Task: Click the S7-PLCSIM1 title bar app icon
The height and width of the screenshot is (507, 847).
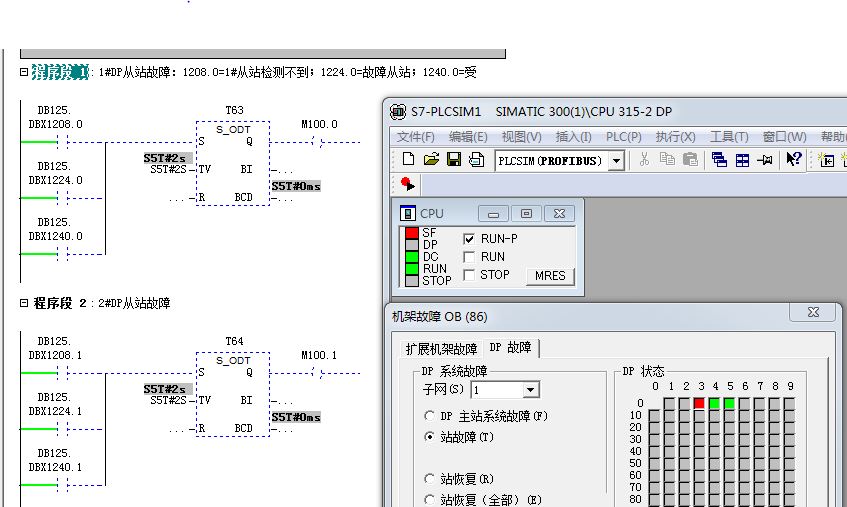Action: pos(398,112)
